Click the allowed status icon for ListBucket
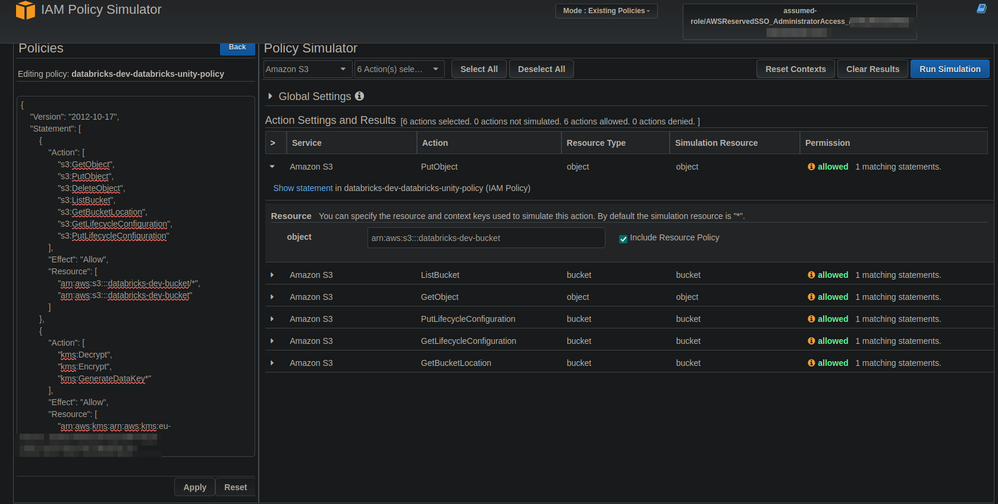 [x=811, y=275]
